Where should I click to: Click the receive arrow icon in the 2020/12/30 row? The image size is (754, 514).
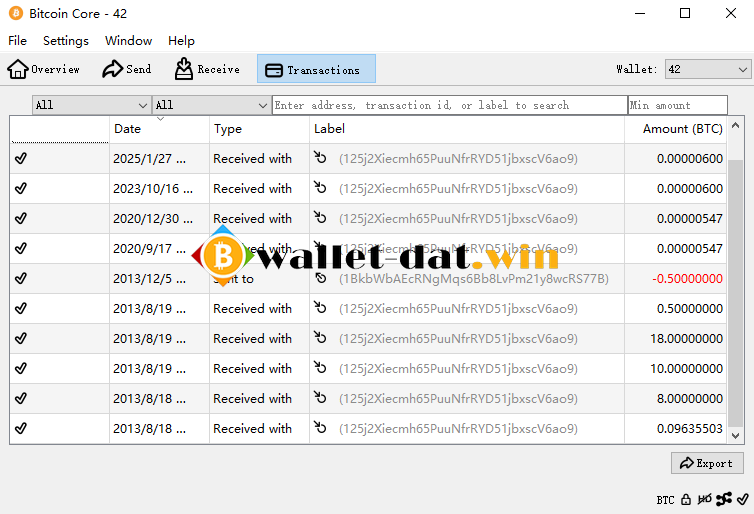[x=320, y=217]
